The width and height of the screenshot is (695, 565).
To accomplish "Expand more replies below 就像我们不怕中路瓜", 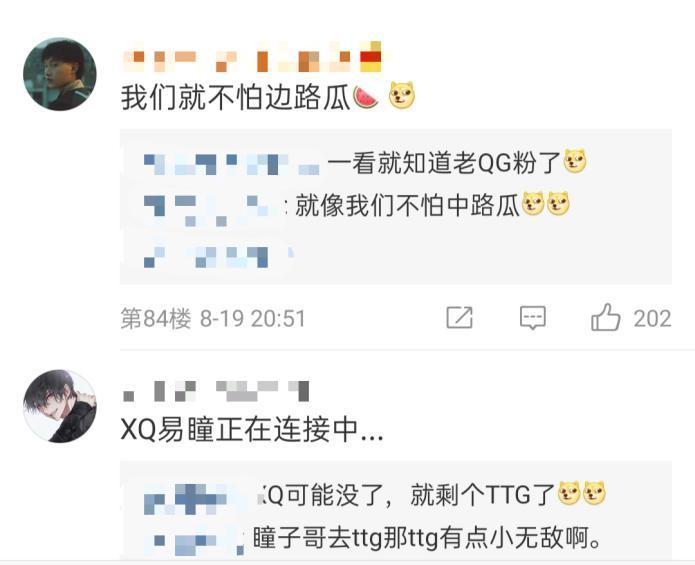I will (x=218, y=256).
